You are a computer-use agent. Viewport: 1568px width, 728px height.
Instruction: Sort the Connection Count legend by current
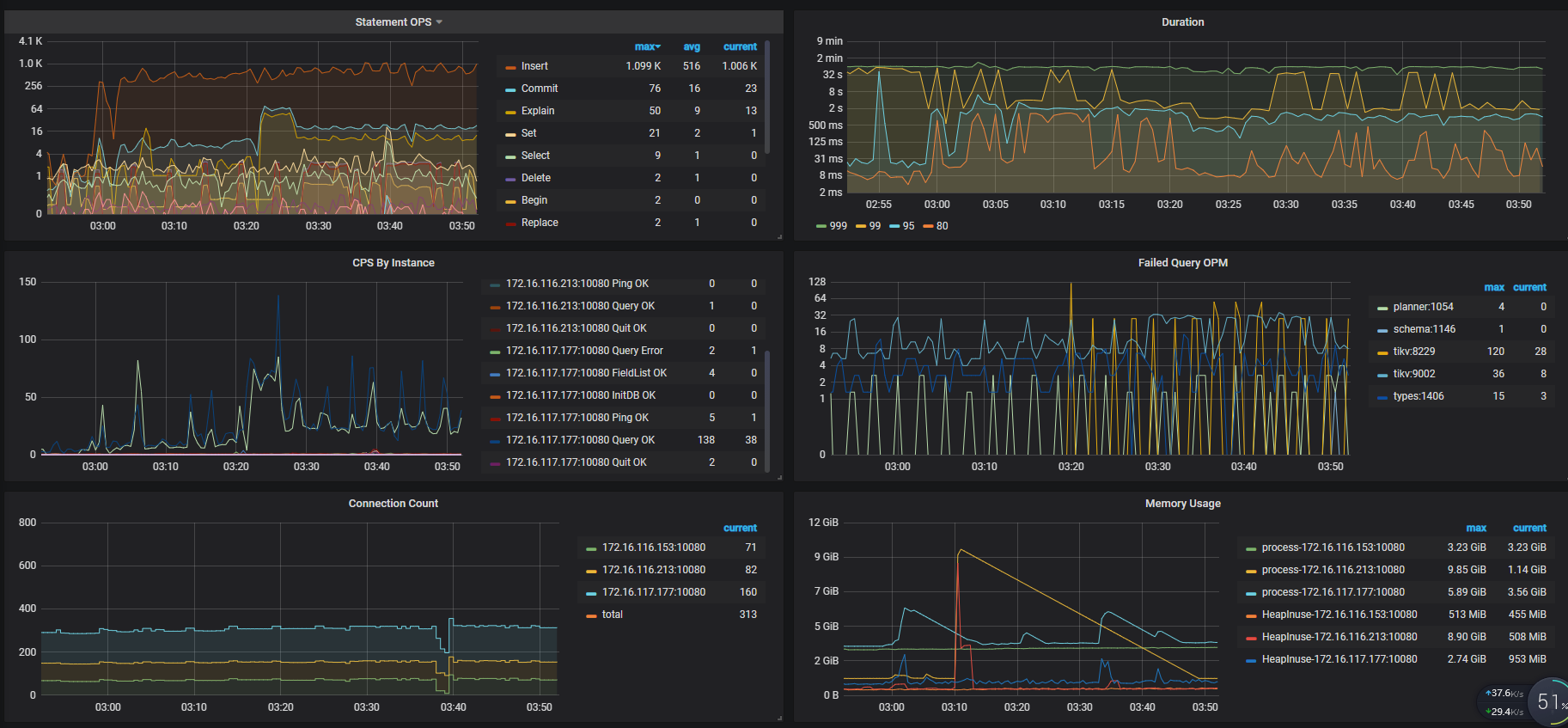tap(740, 529)
